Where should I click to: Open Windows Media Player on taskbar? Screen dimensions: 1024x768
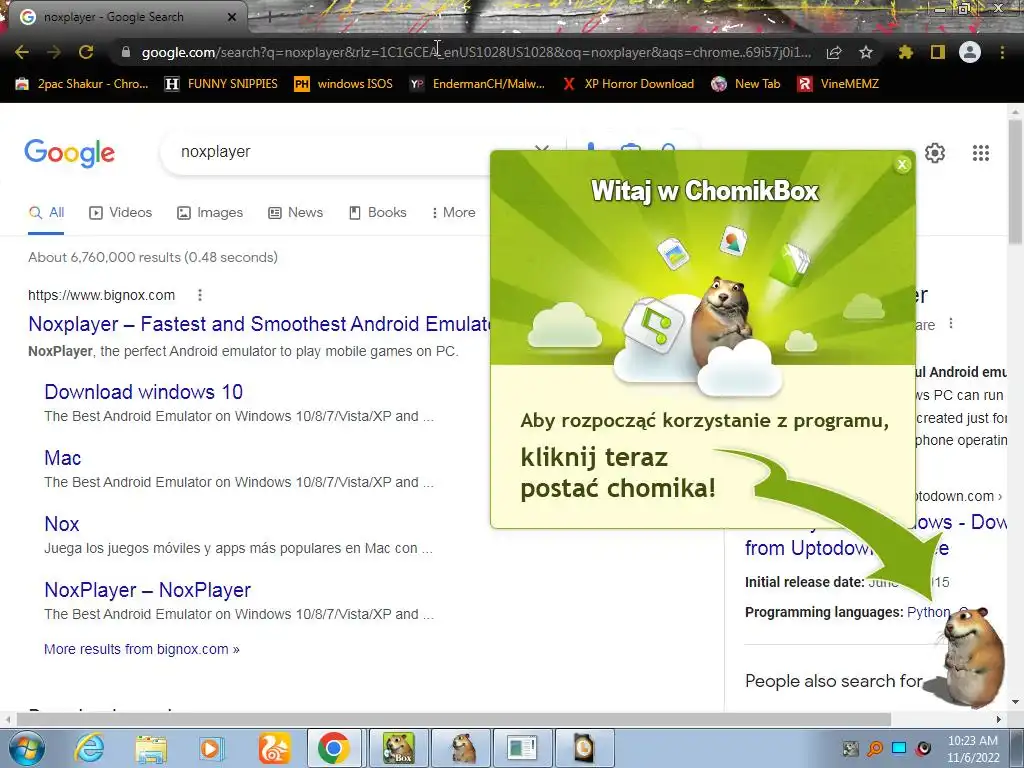pyautogui.click(x=212, y=748)
